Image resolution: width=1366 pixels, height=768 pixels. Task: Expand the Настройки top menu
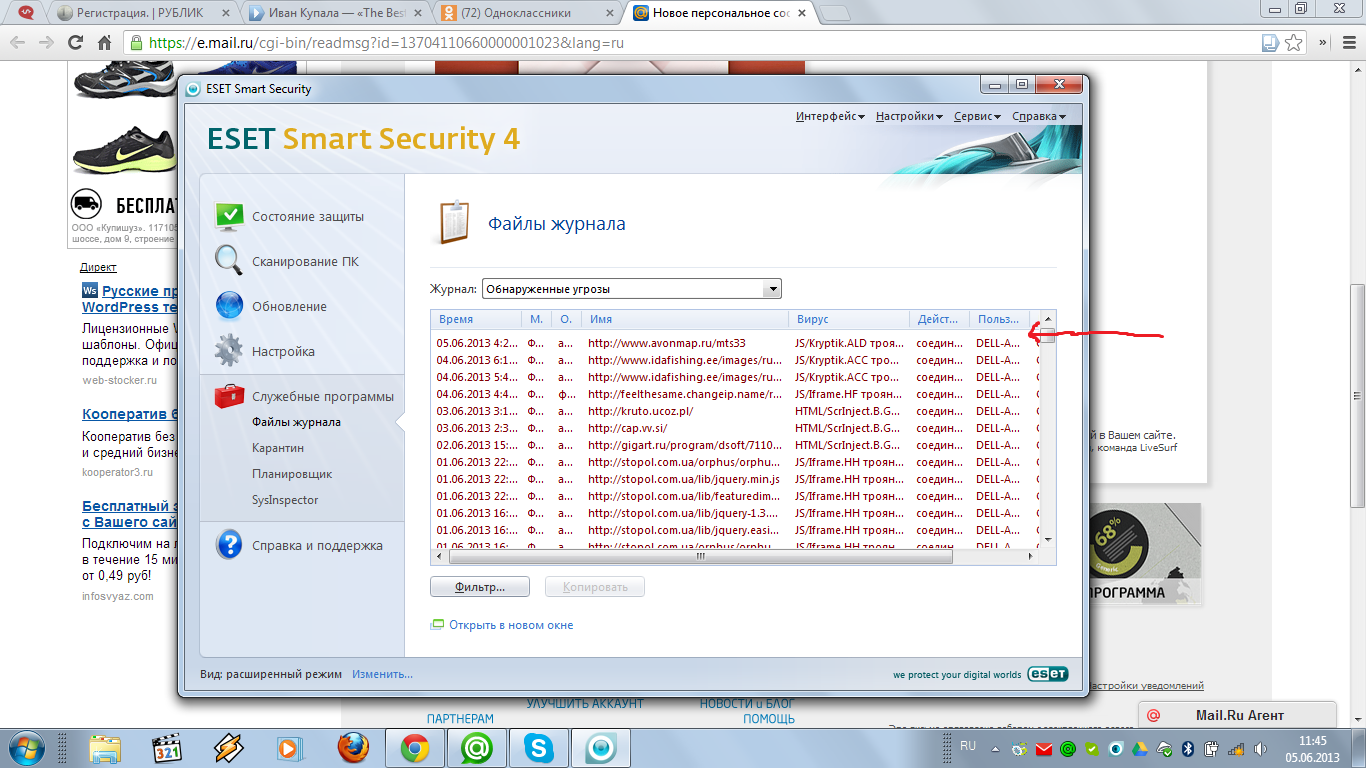click(x=909, y=116)
